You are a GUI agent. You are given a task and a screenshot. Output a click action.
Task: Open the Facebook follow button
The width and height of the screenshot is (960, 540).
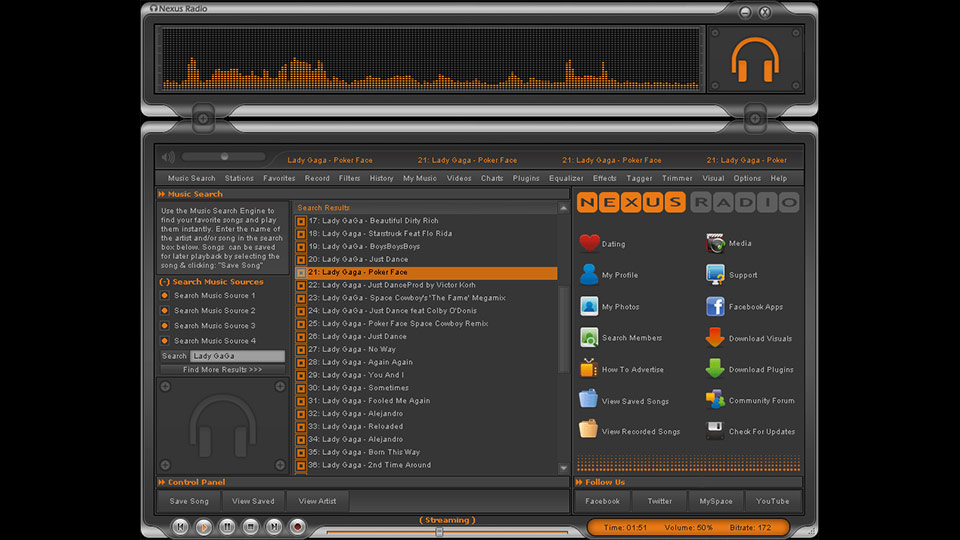coord(602,501)
